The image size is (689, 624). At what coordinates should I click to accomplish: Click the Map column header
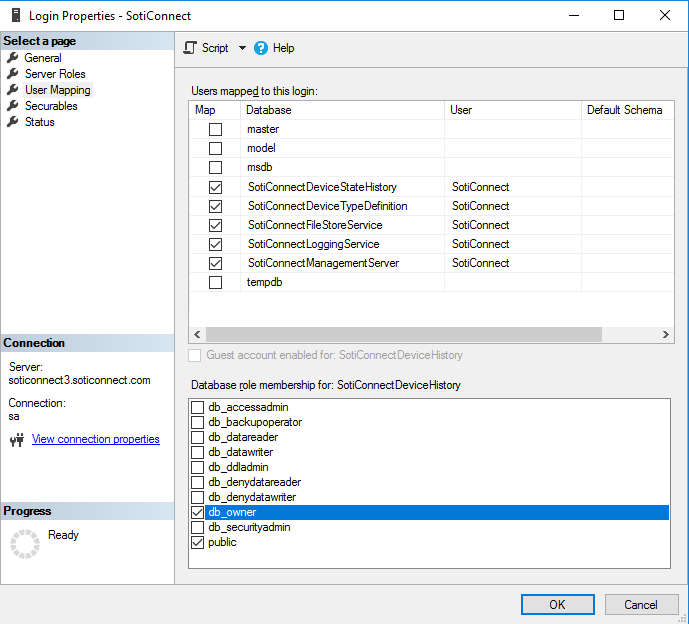point(215,110)
